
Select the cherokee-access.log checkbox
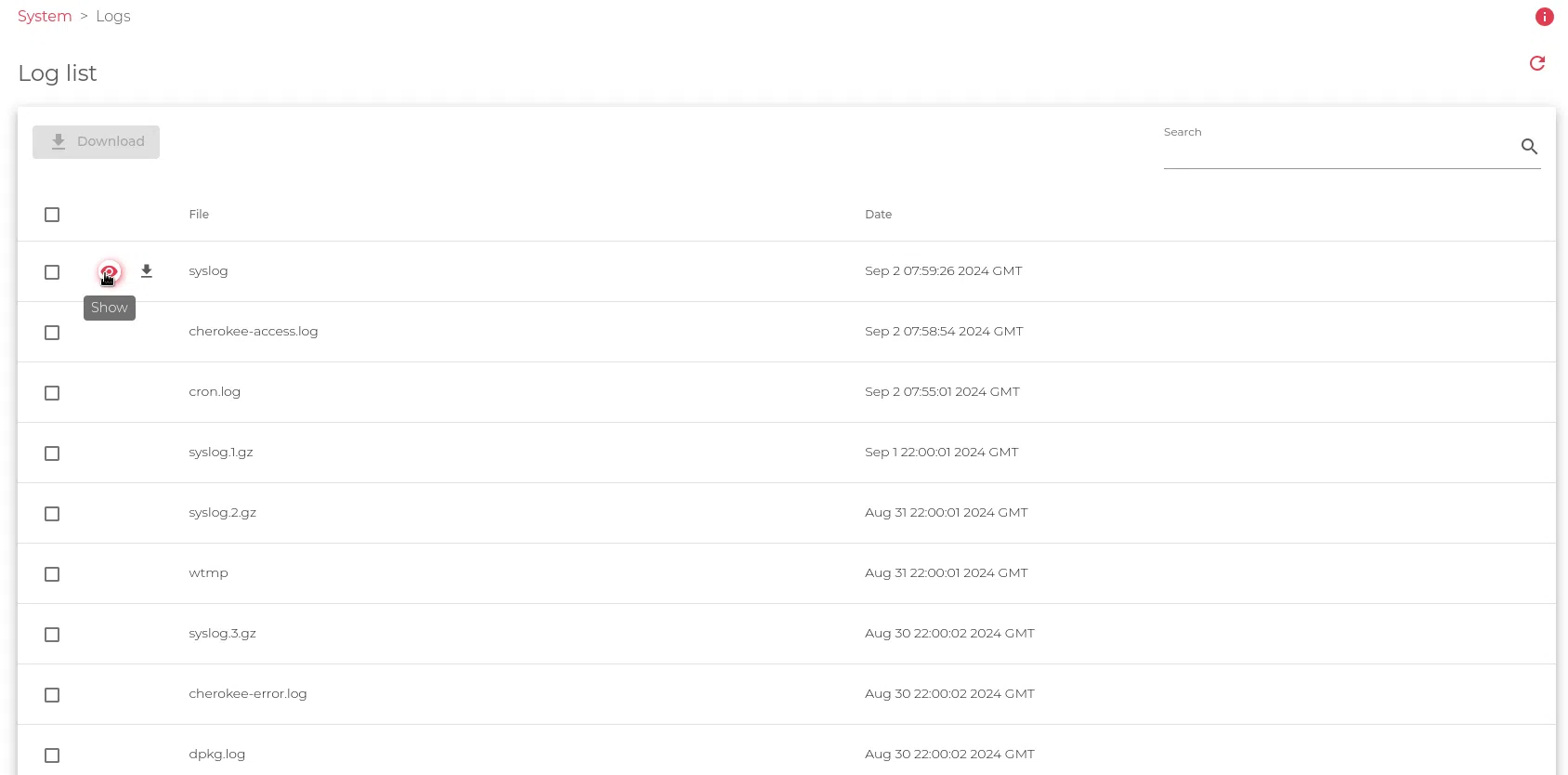pos(52,333)
